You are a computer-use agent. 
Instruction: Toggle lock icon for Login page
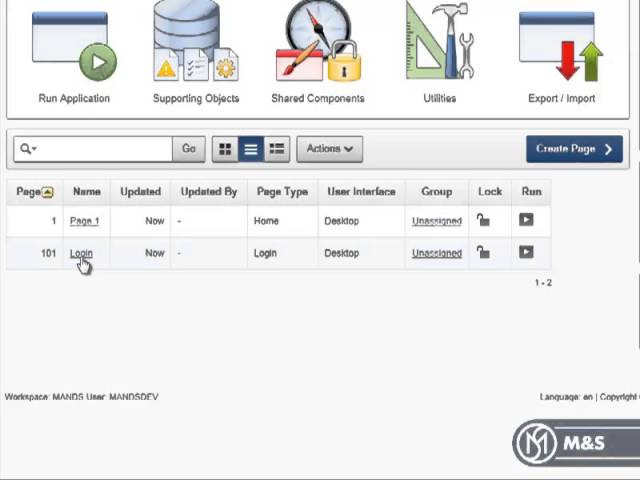click(x=483, y=252)
